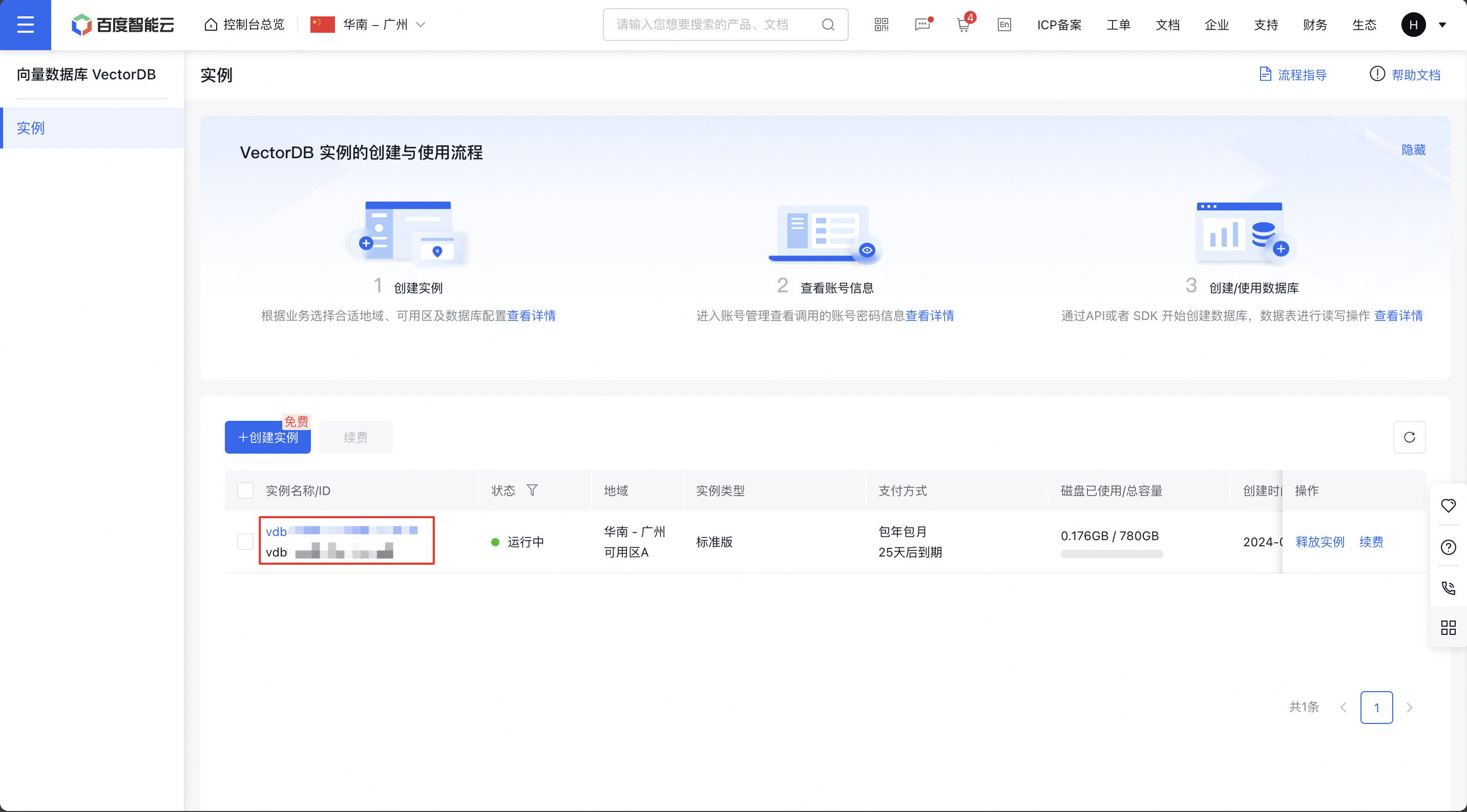Open 帮助文档 link

1405,75
